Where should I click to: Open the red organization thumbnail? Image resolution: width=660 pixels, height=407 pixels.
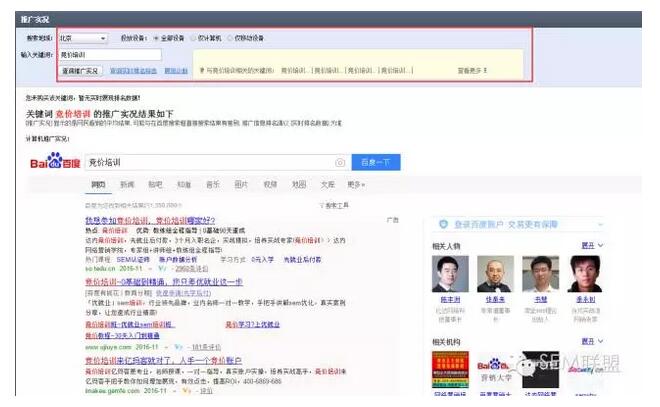(x=450, y=370)
